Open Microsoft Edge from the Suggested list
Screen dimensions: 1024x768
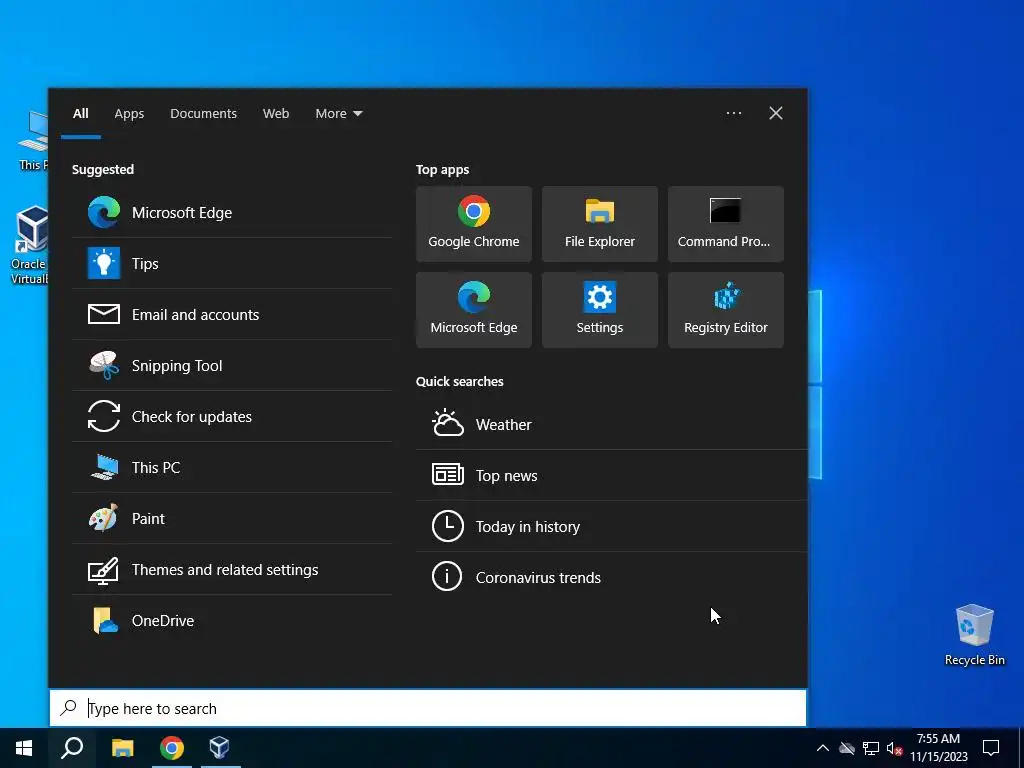[232, 212]
